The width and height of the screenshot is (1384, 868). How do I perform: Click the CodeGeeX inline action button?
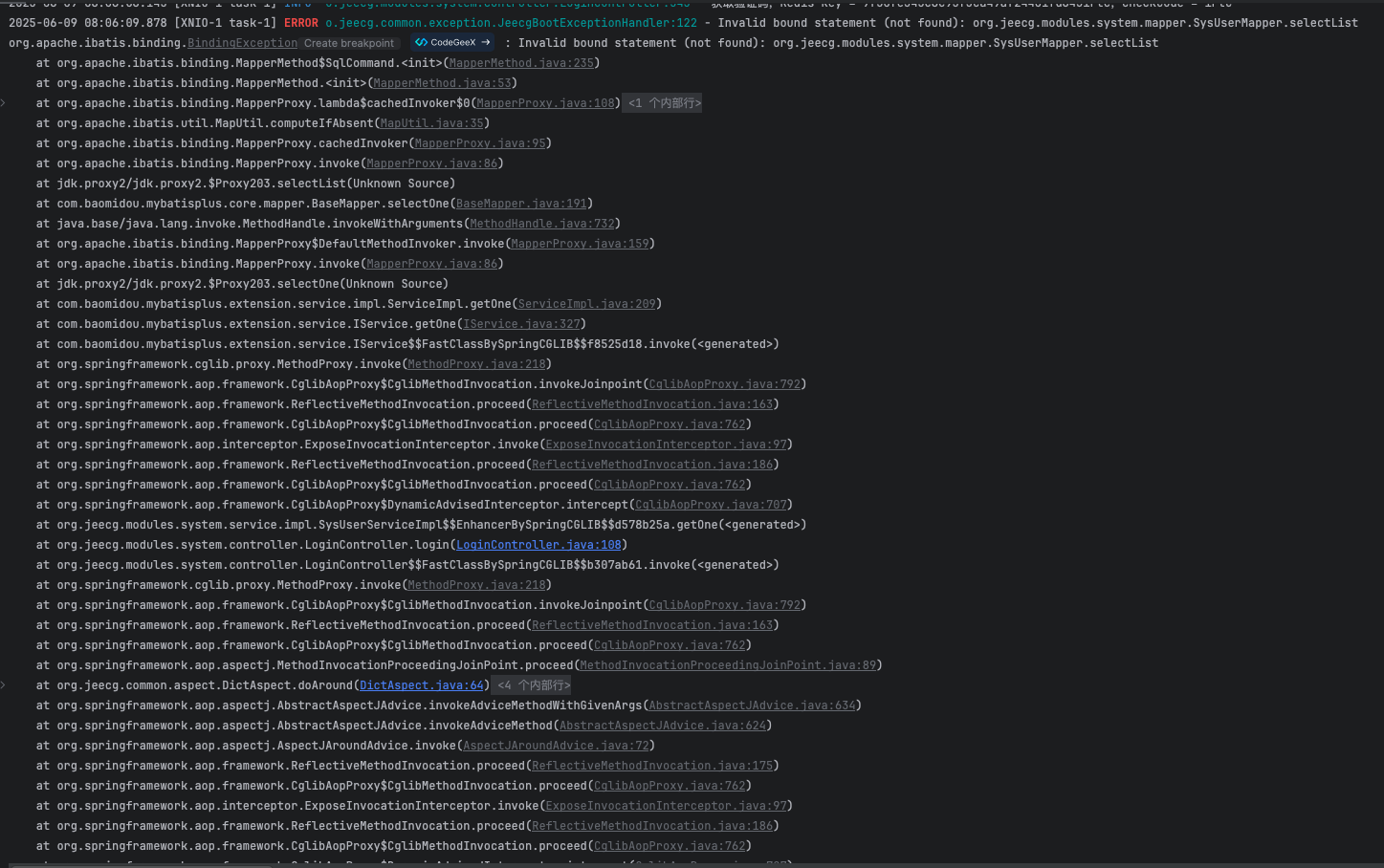tap(453, 43)
